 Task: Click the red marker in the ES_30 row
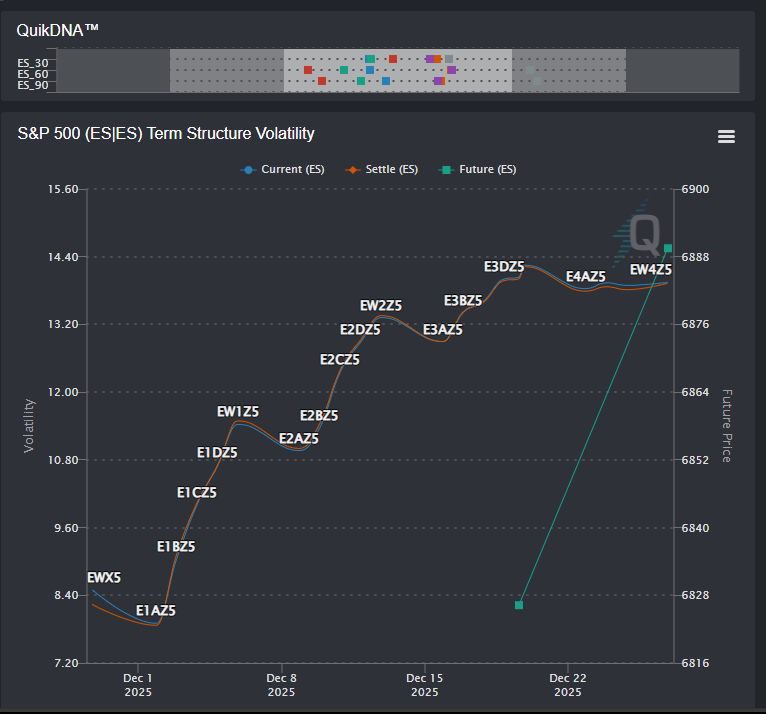point(393,59)
